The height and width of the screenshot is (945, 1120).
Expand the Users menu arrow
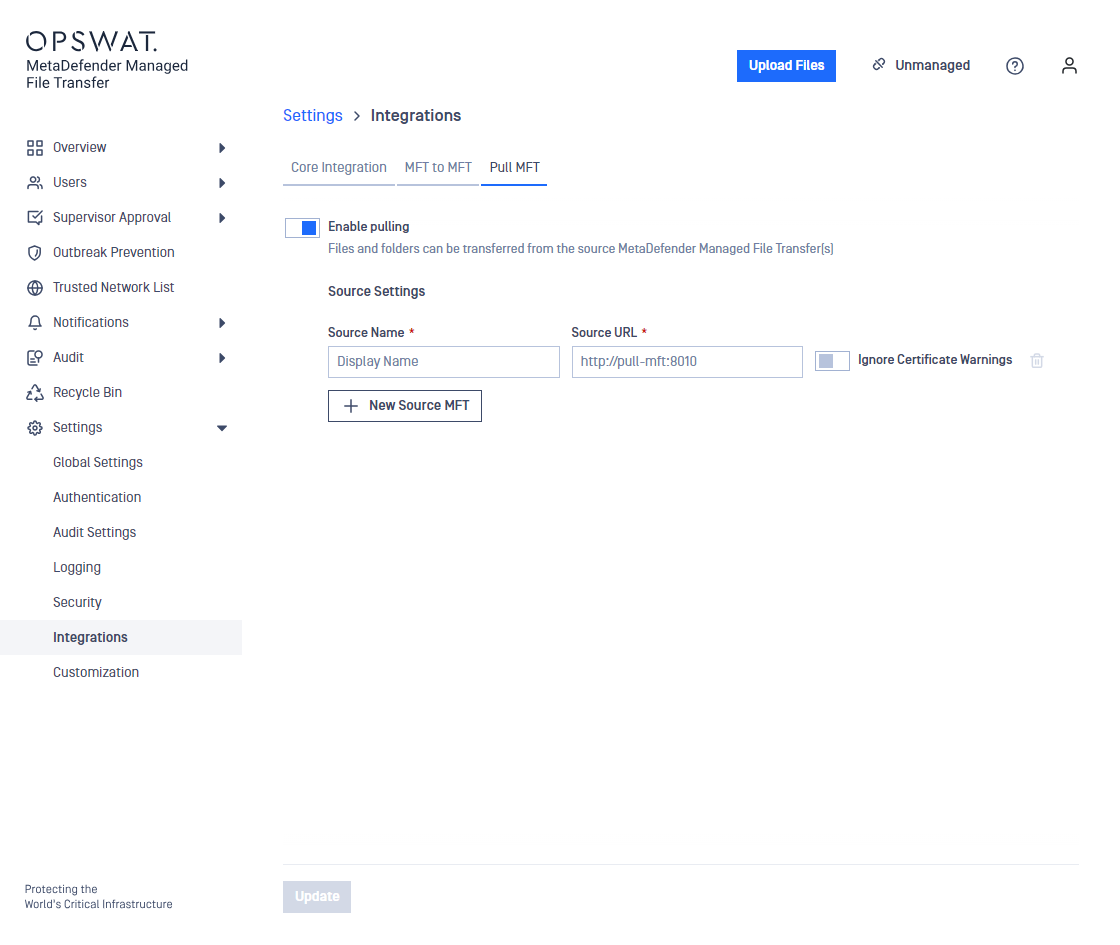pos(222,183)
